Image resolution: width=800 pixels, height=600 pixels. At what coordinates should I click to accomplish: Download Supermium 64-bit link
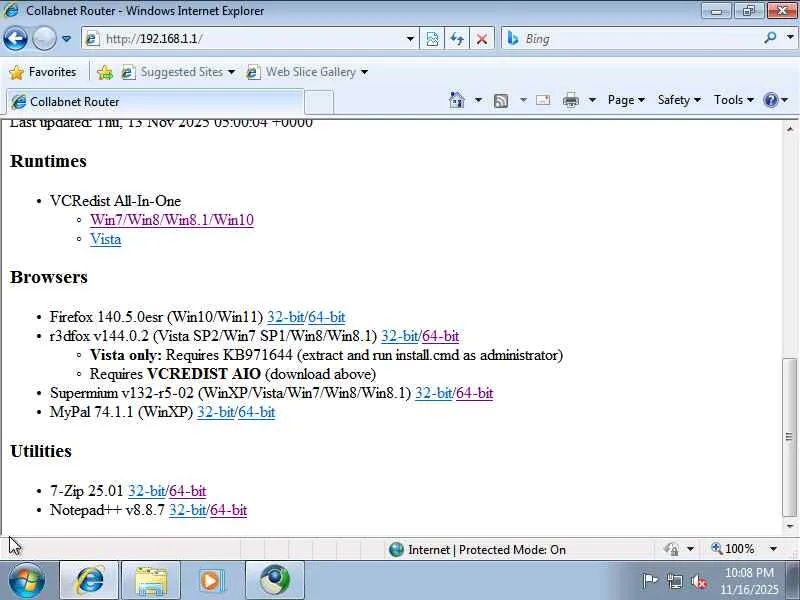click(474, 393)
